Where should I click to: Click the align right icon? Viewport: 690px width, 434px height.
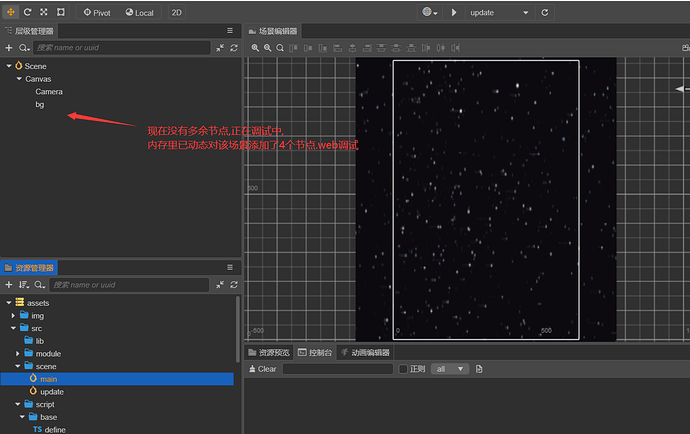tap(367, 48)
